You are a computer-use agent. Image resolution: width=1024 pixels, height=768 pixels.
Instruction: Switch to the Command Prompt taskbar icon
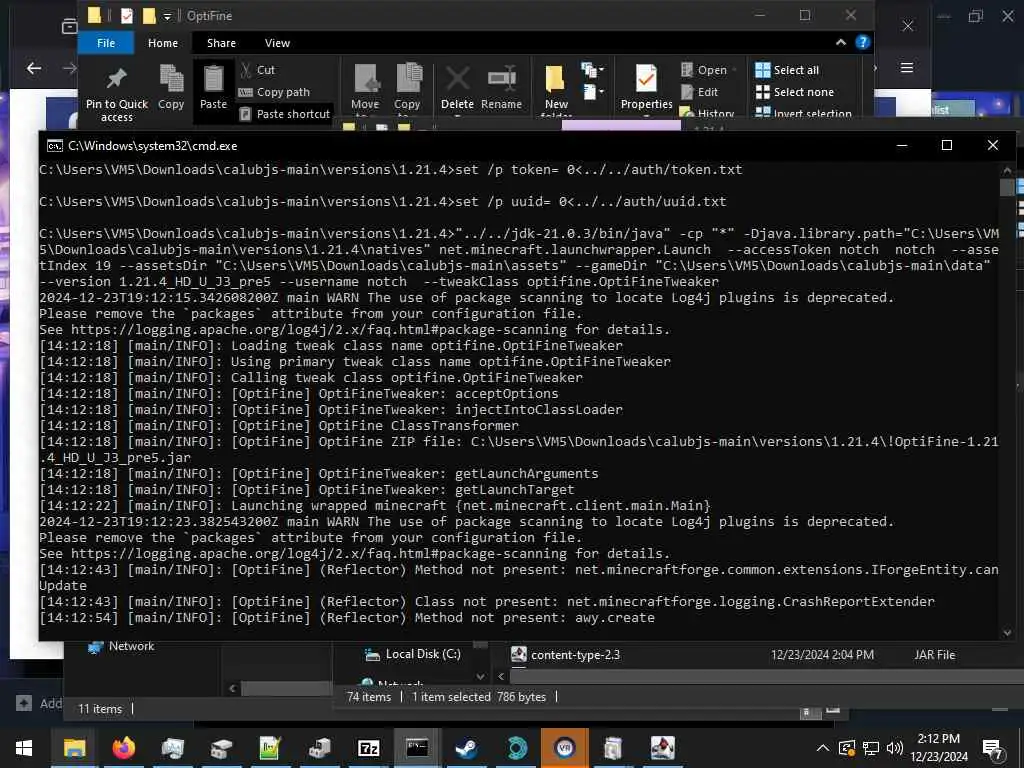pyautogui.click(x=417, y=748)
